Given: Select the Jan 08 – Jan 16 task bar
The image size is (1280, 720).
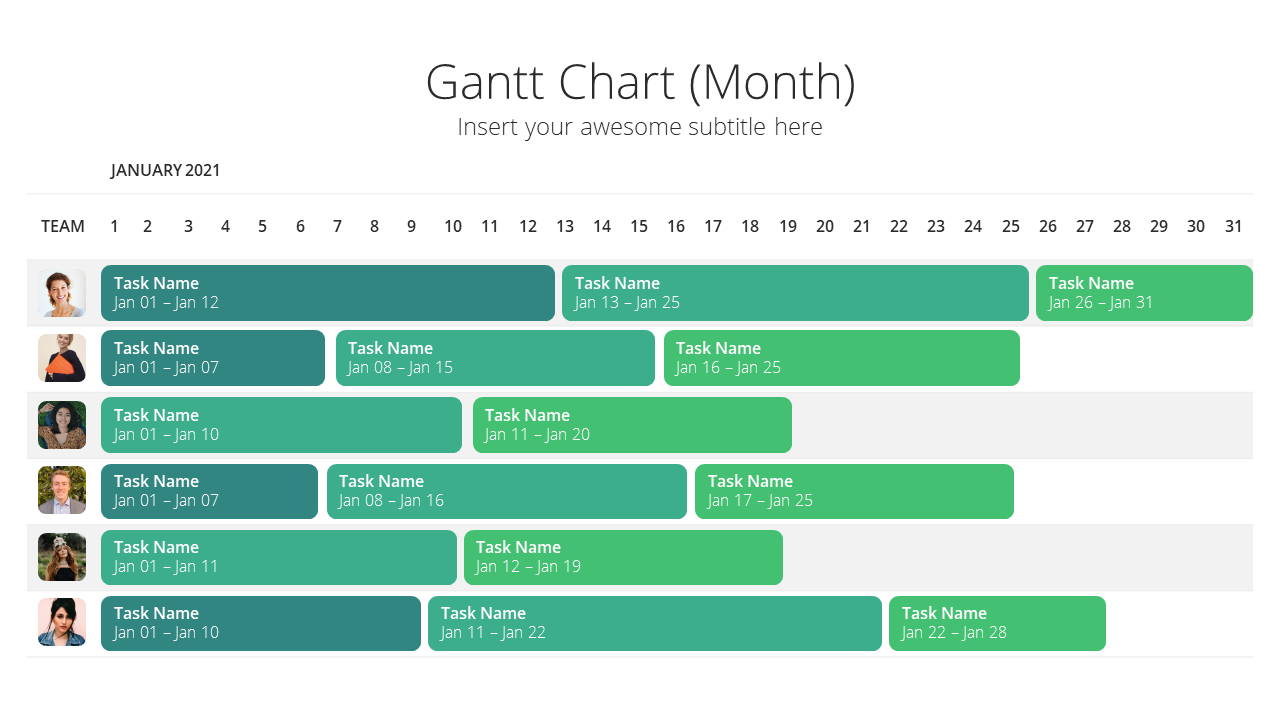Looking at the screenshot, I should 507,491.
